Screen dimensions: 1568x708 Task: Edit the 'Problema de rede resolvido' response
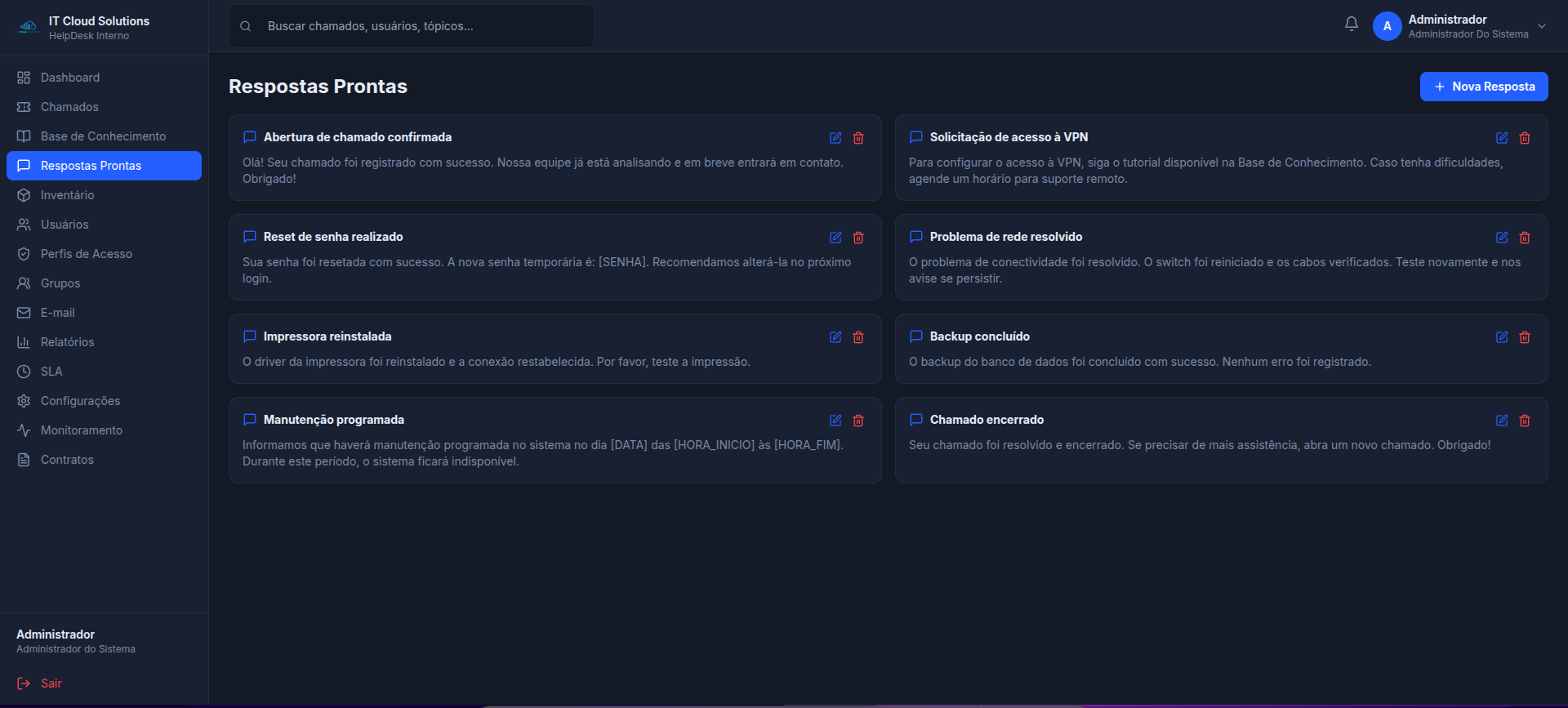click(x=1502, y=238)
